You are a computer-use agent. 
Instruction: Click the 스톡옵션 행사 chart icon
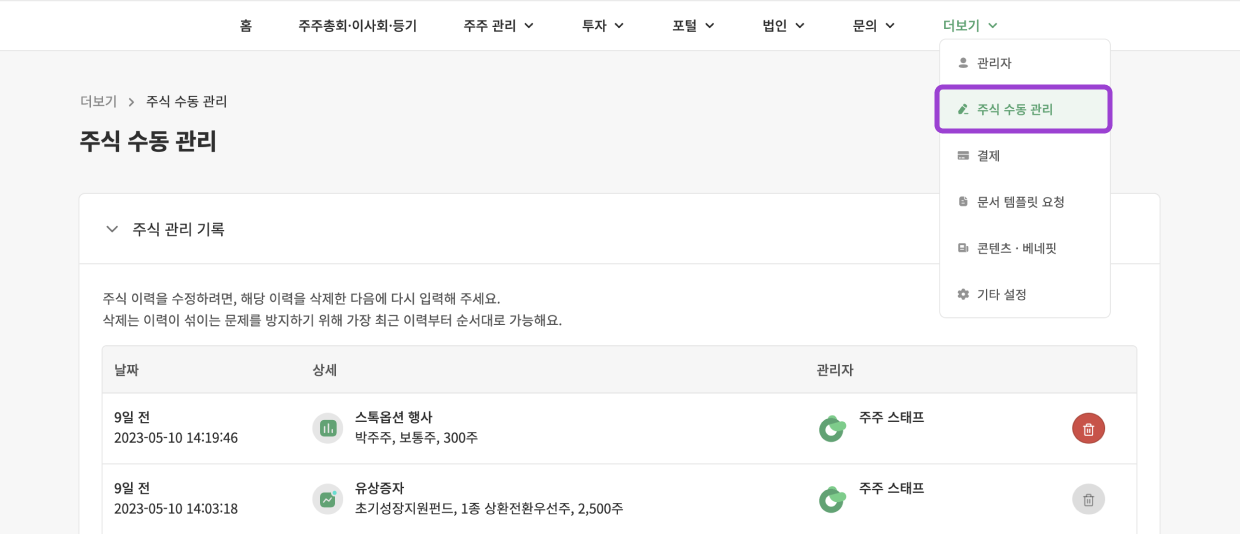(327, 428)
